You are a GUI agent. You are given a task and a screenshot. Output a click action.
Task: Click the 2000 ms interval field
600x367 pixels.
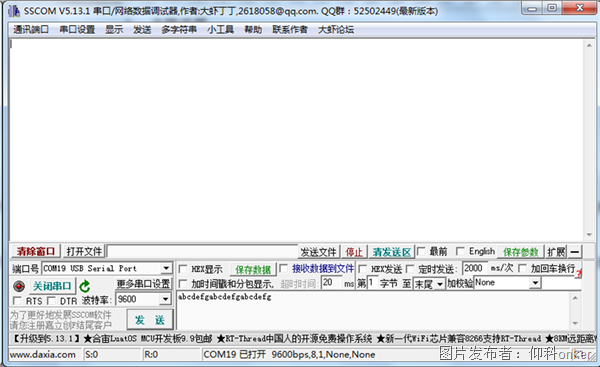tap(475, 268)
